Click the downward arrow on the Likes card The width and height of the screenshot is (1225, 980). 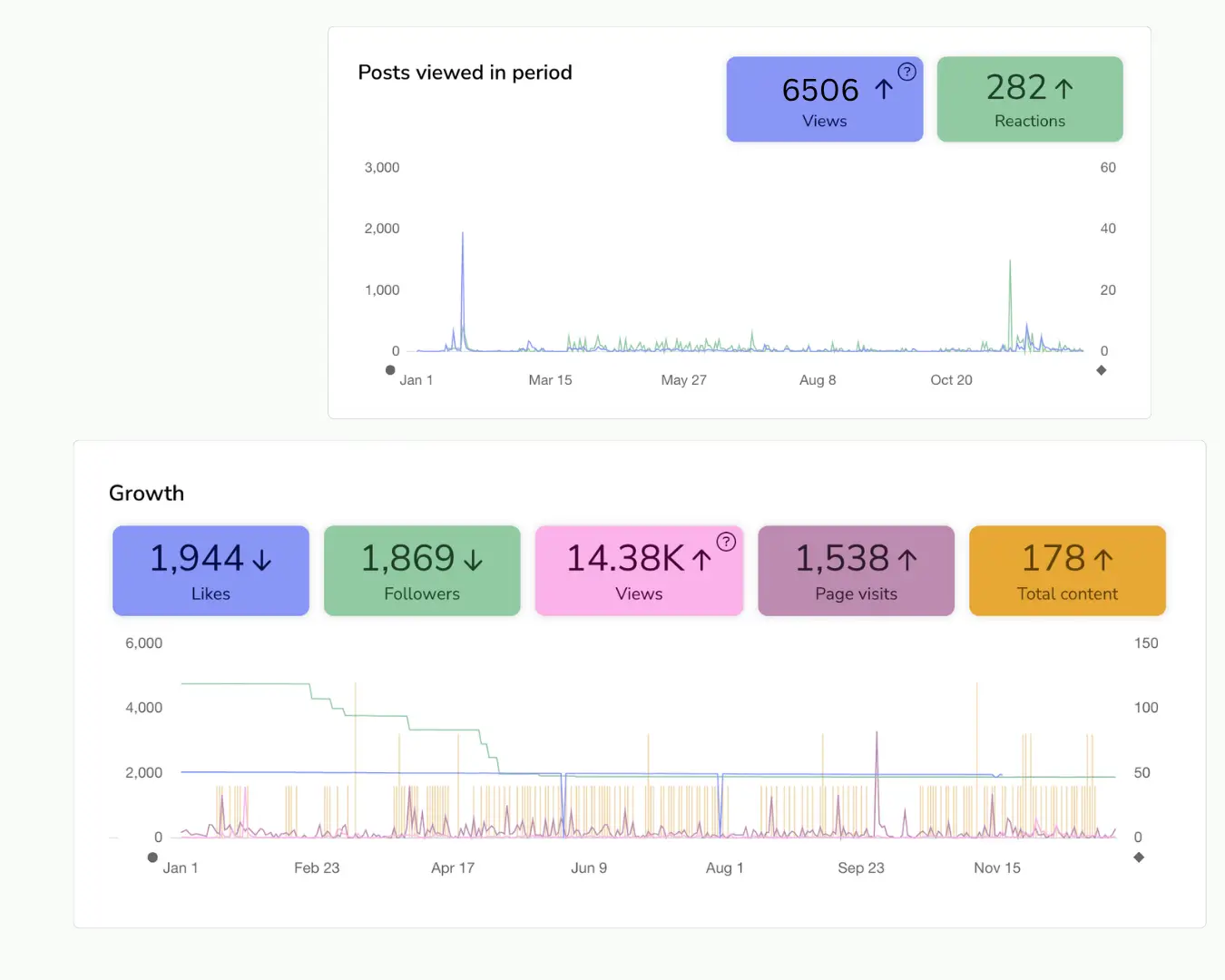(261, 560)
